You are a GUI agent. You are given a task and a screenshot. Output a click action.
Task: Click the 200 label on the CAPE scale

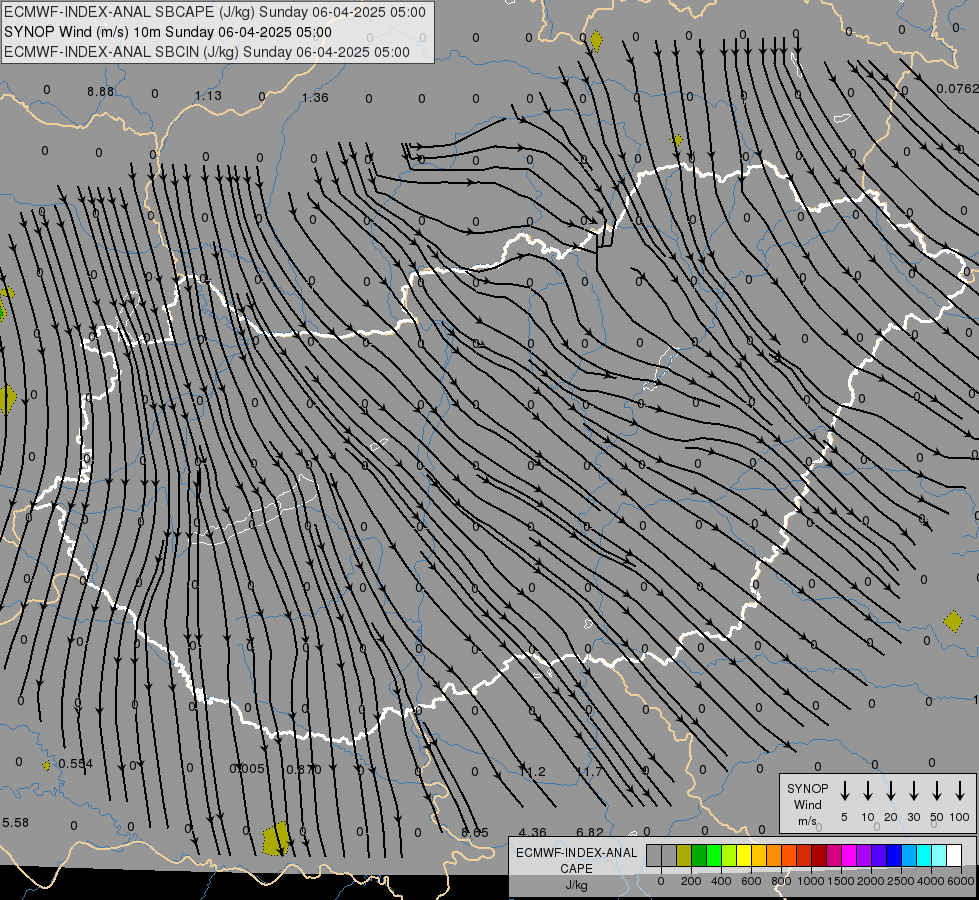point(691,881)
